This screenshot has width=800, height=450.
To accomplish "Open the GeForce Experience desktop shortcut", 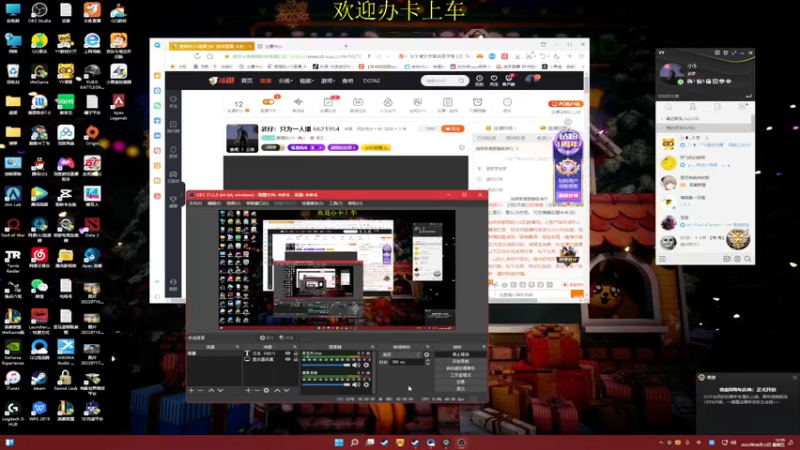I will point(13,352).
